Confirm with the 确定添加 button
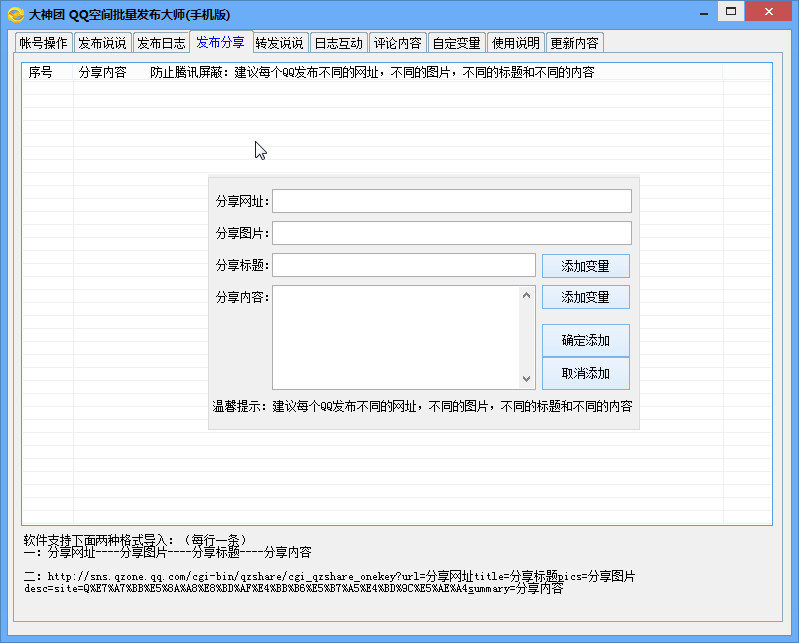The height and width of the screenshot is (643, 799). click(x=585, y=340)
